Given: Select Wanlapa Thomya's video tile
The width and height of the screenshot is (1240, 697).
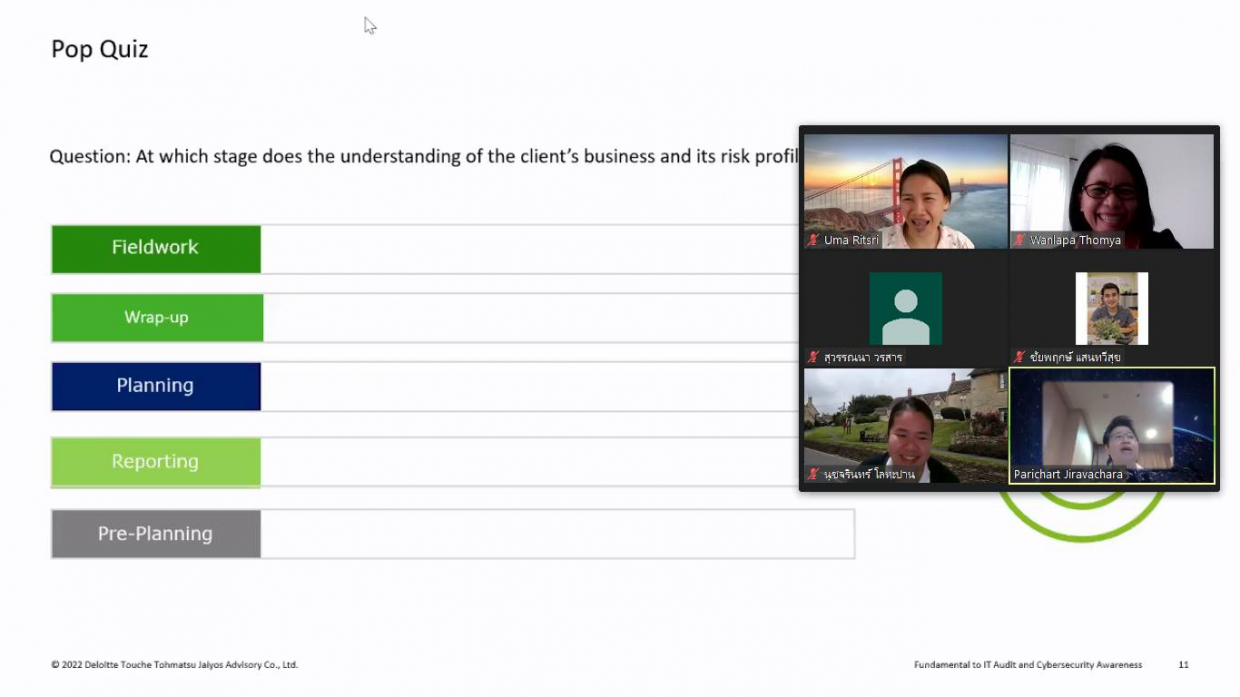Looking at the screenshot, I should [x=1111, y=190].
